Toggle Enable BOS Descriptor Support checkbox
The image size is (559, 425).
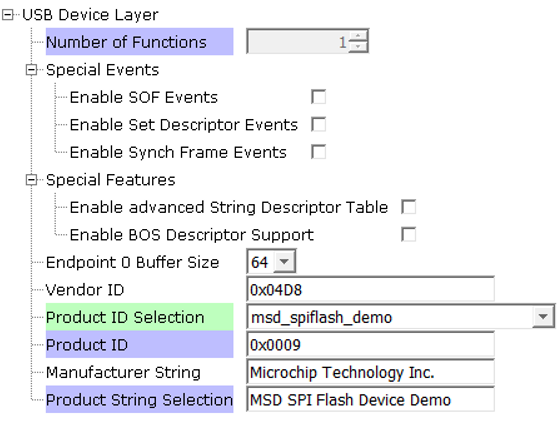[409, 235]
